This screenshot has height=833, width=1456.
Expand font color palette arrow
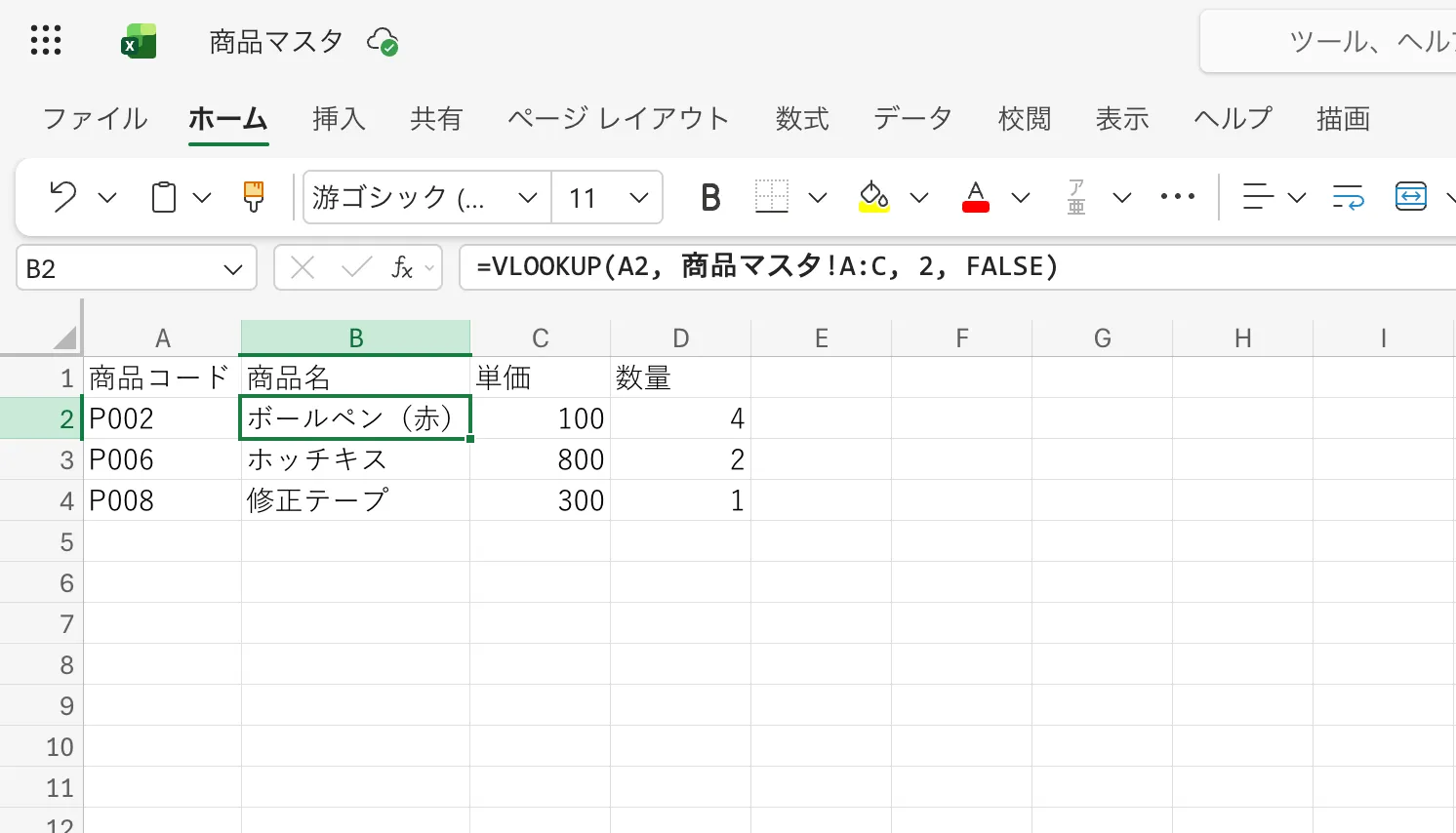point(1021,198)
